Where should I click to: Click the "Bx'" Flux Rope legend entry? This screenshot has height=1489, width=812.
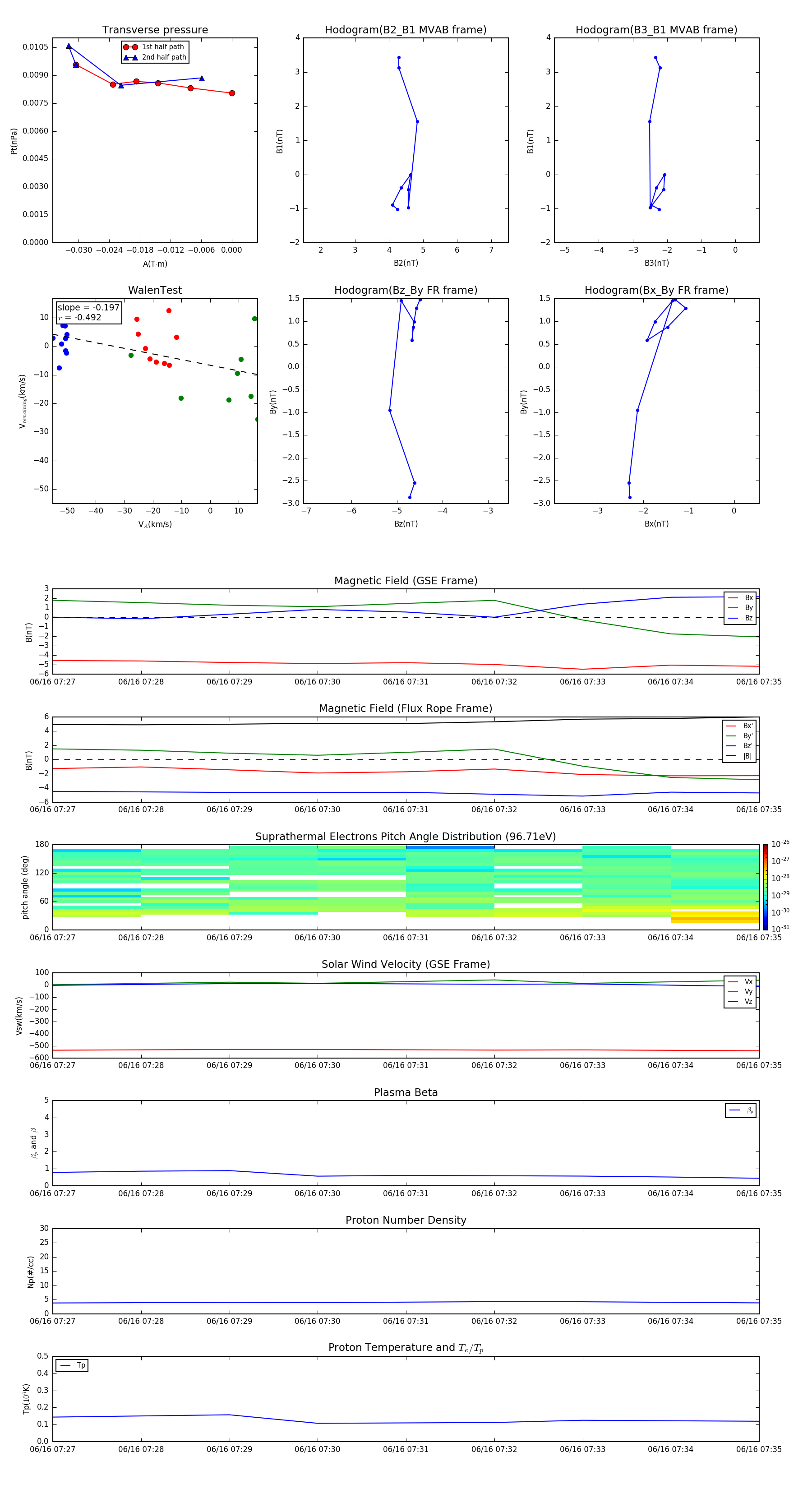(739, 726)
